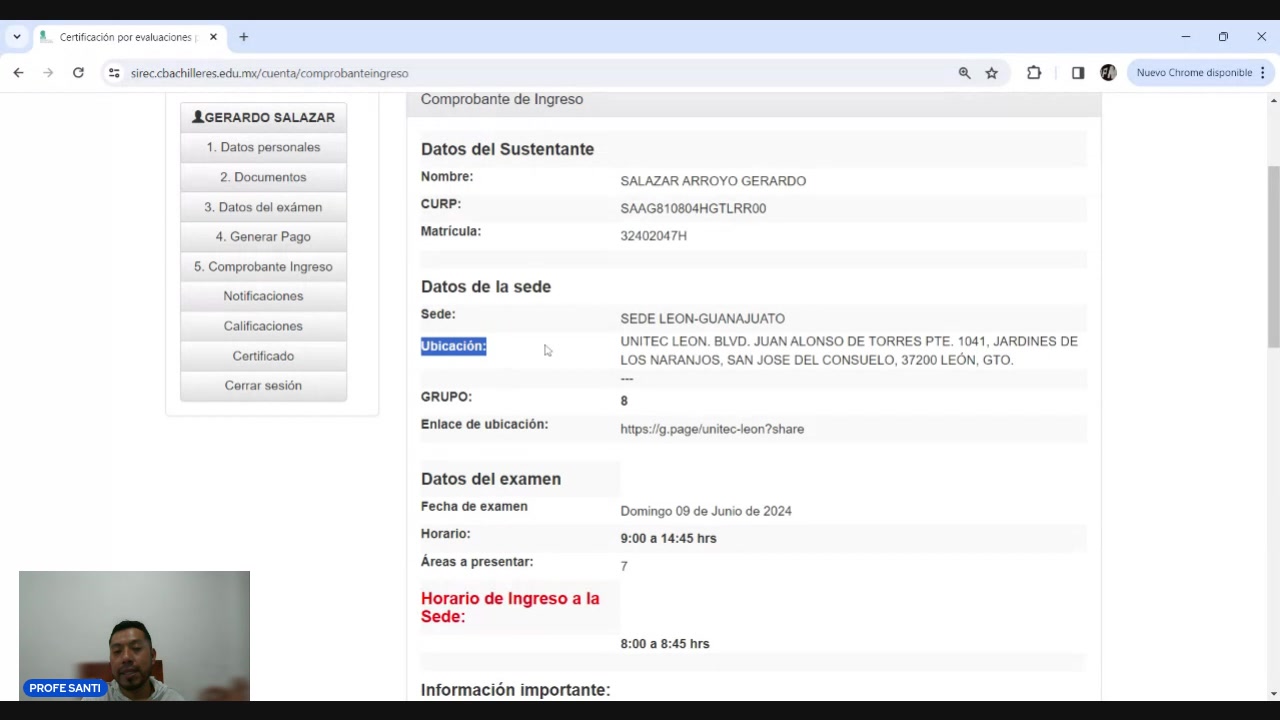Viewport: 1280px width, 720px height.
Task: Open the g.page/unitec-leon location link
Action: pyautogui.click(x=712, y=429)
